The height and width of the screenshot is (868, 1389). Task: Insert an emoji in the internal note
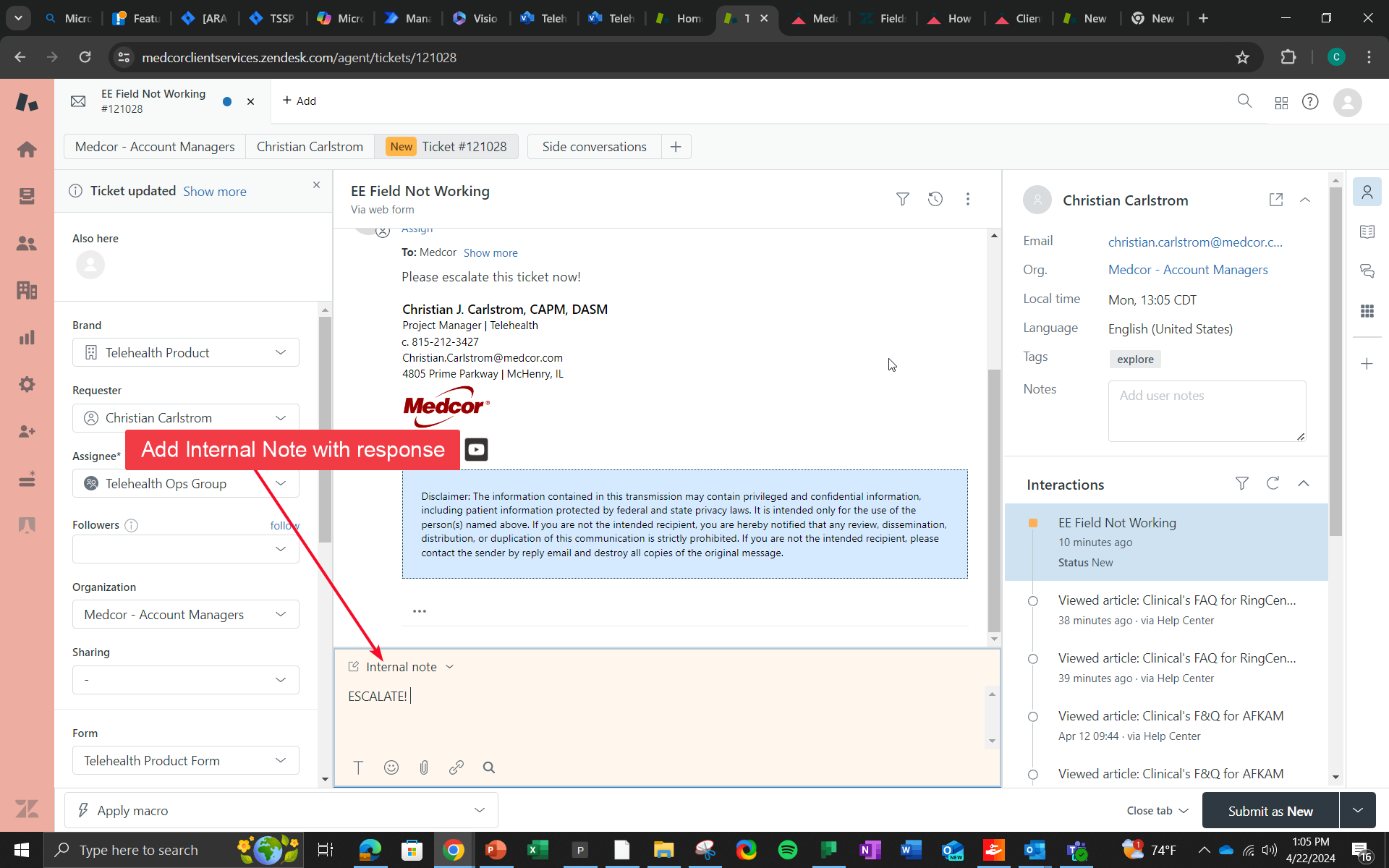point(391,767)
